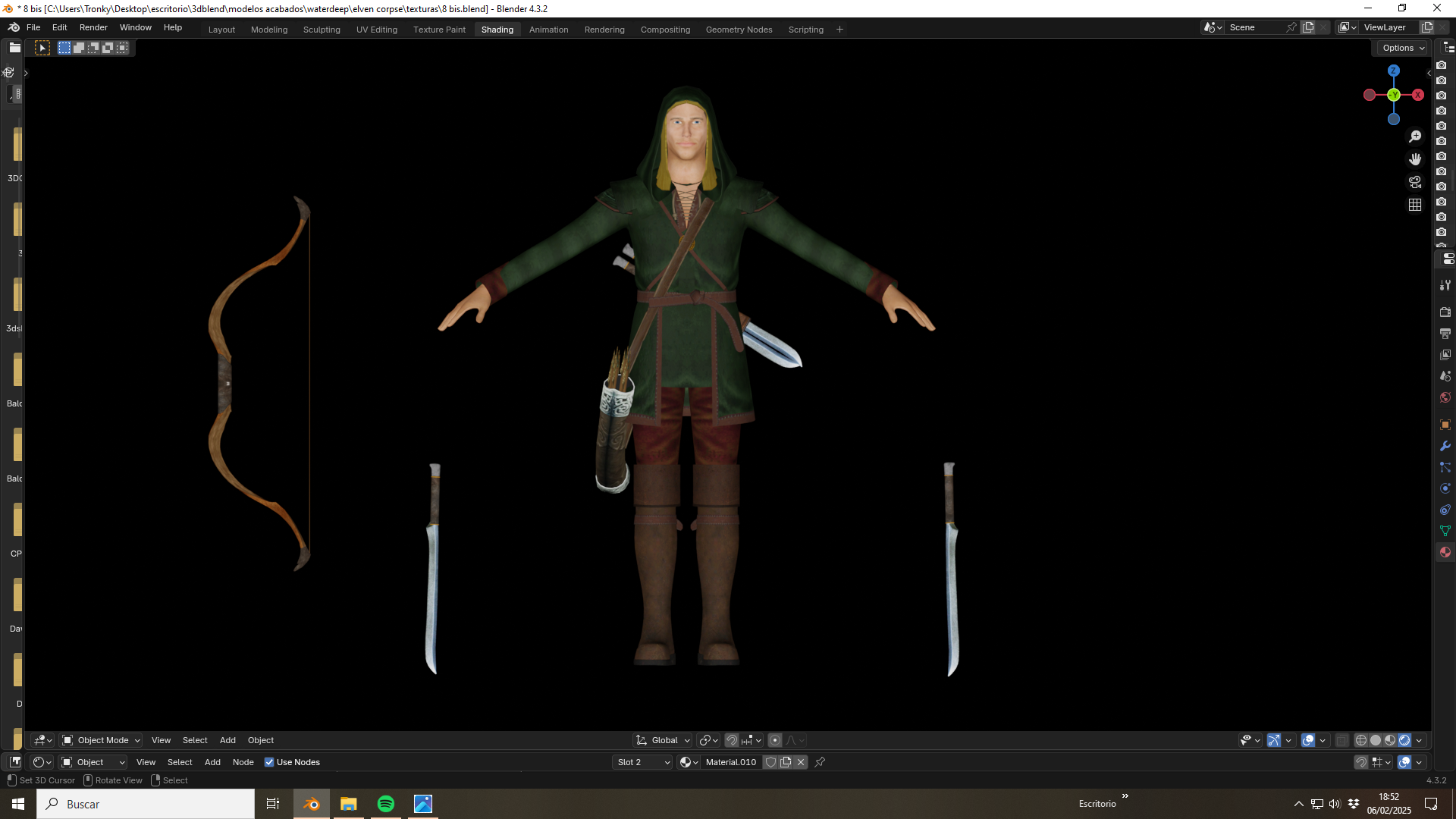The height and width of the screenshot is (819, 1456).
Task: Open the Global transform orientation dropdown
Action: pyautogui.click(x=663, y=740)
